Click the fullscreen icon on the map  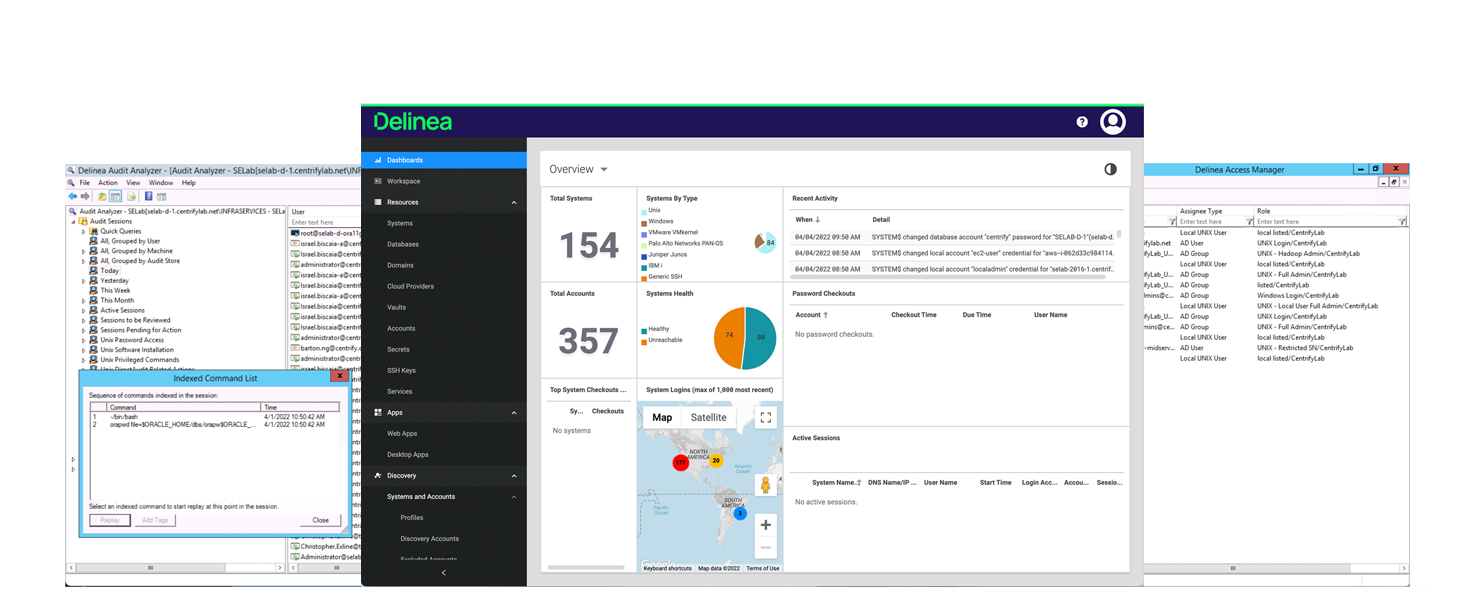pyautogui.click(x=766, y=417)
